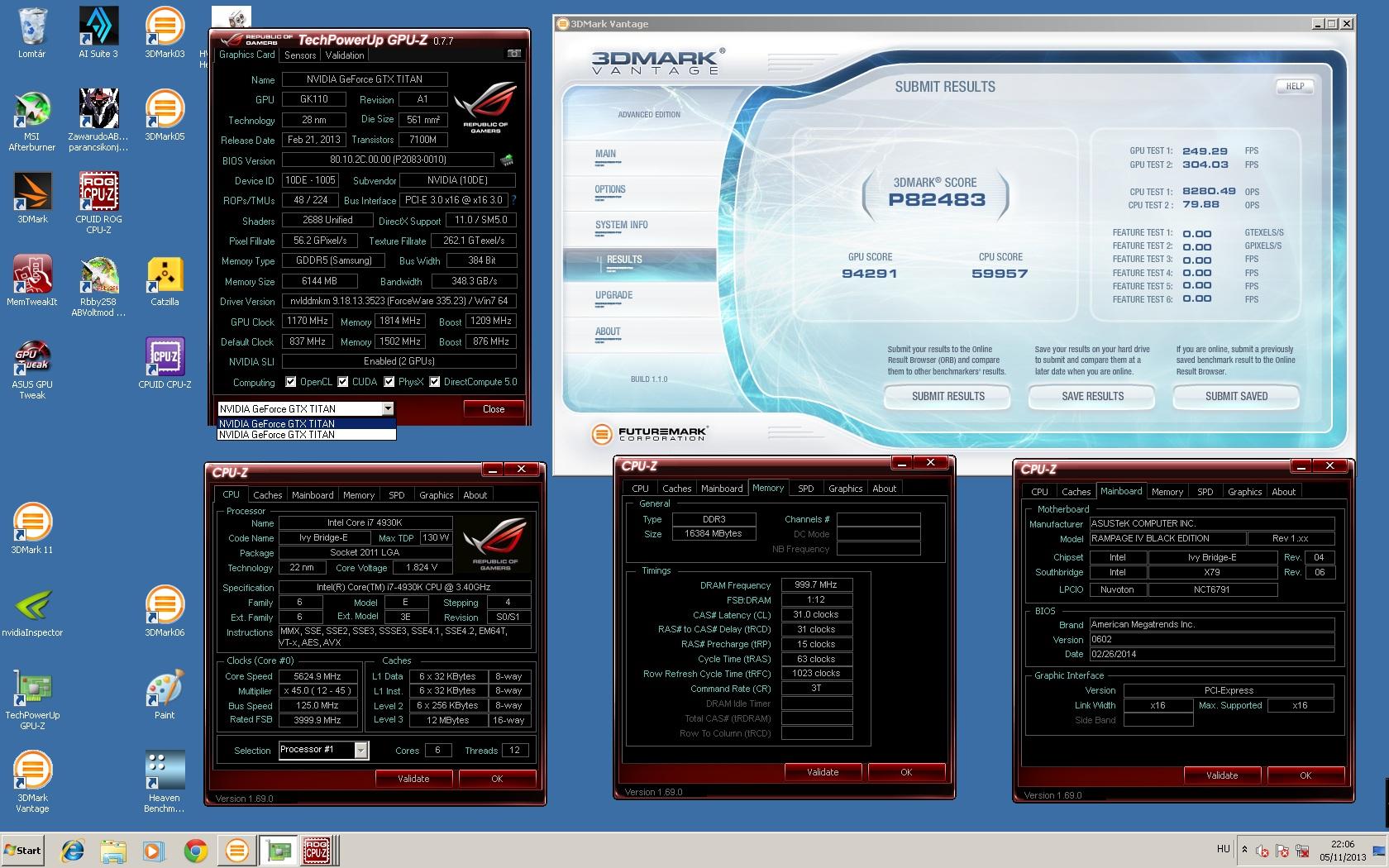The image size is (1389, 868).
Task: Select UPGRADE in the 3DMark Vantage sidebar
Action: pyautogui.click(x=614, y=295)
